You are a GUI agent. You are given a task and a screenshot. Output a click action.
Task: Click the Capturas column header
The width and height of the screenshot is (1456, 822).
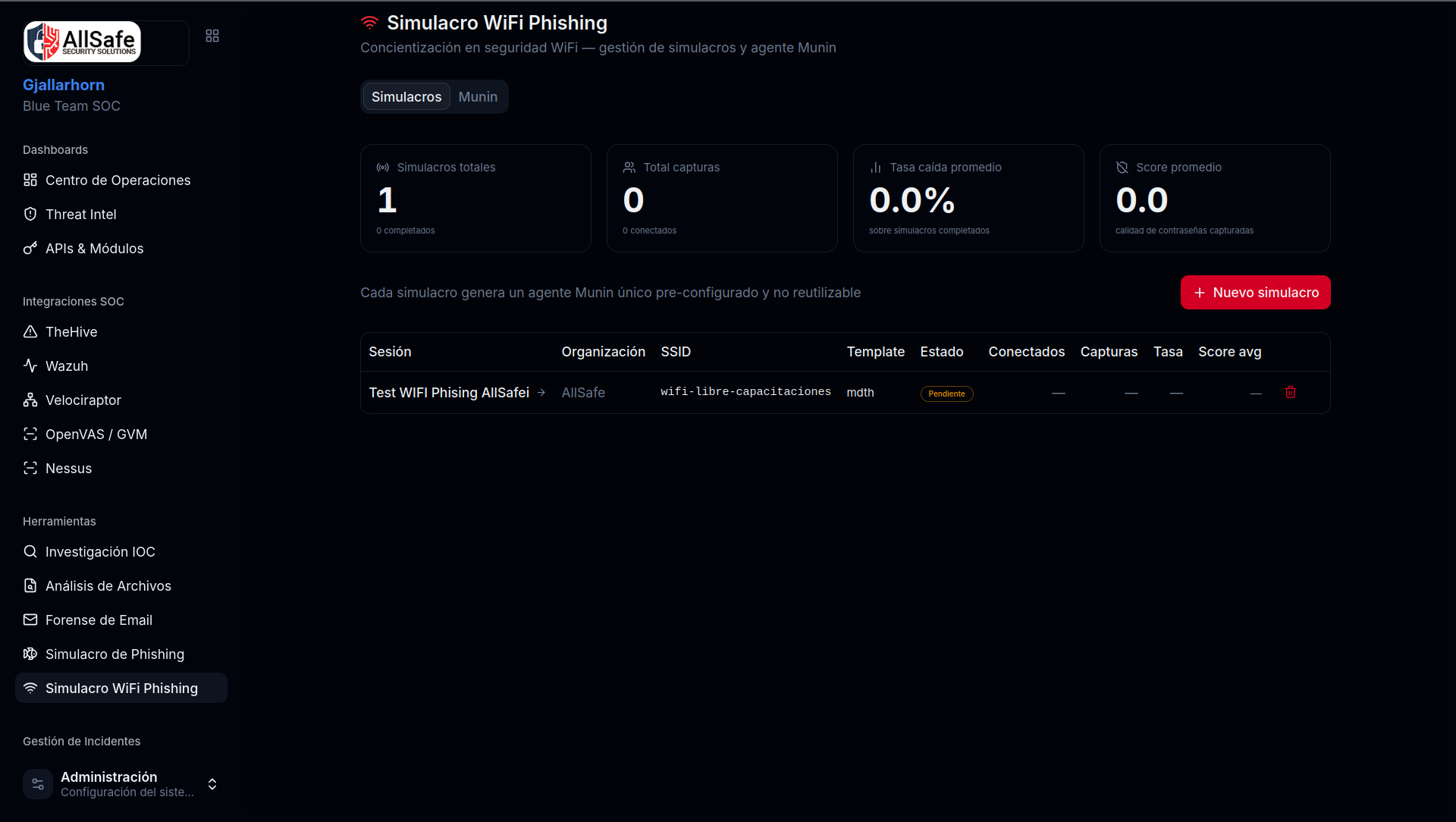tap(1109, 352)
